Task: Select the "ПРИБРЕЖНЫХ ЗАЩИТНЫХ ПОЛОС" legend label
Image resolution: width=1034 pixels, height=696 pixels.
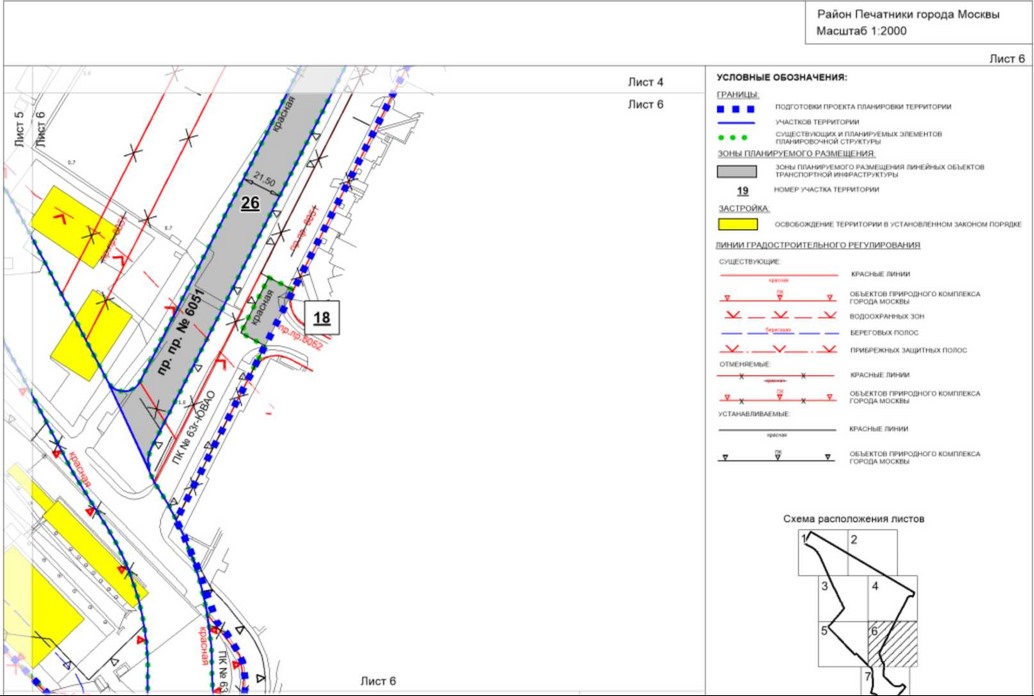Action: pyautogui.click(x=909, y=350)
